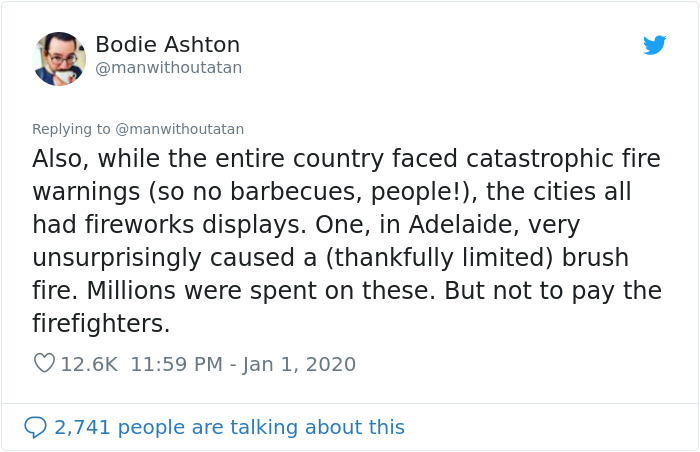Image resolution: width=700 pixels, height=452 pixels.
Task: Follow the "Replying to @manwithoutatan" mention link
Action: point(180,129)
